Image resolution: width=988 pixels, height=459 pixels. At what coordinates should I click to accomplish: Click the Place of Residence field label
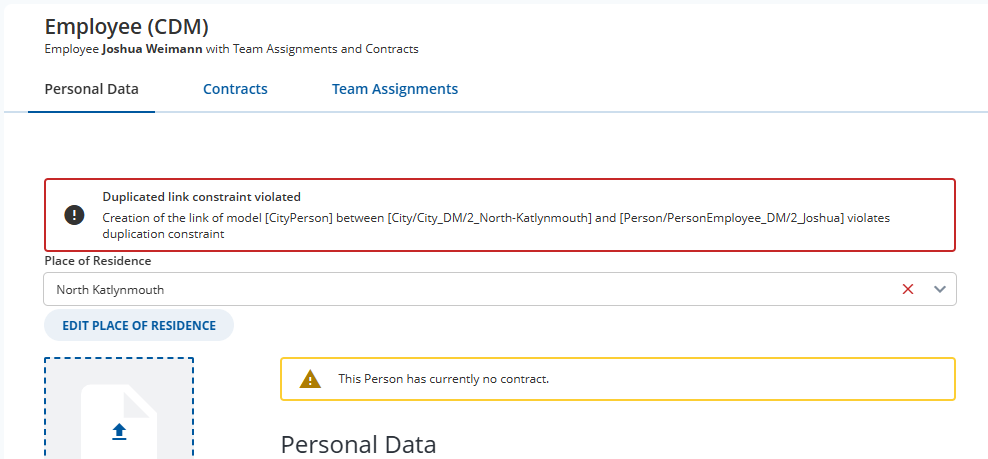point(98,260)
